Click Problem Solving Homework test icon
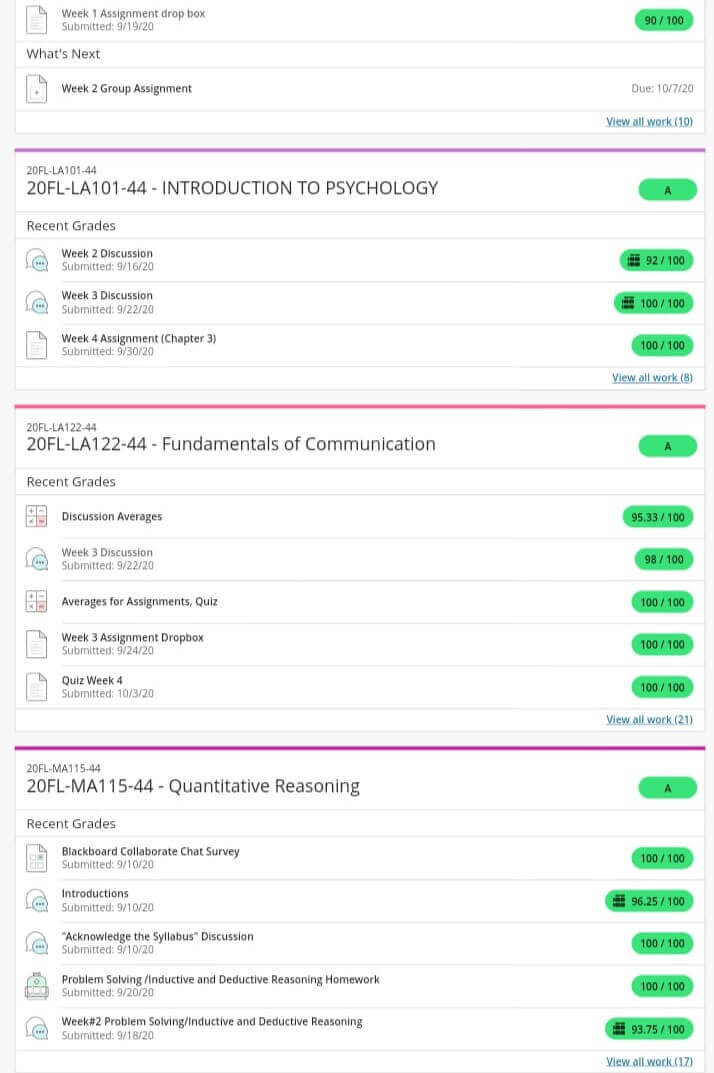 coord(37,986)
